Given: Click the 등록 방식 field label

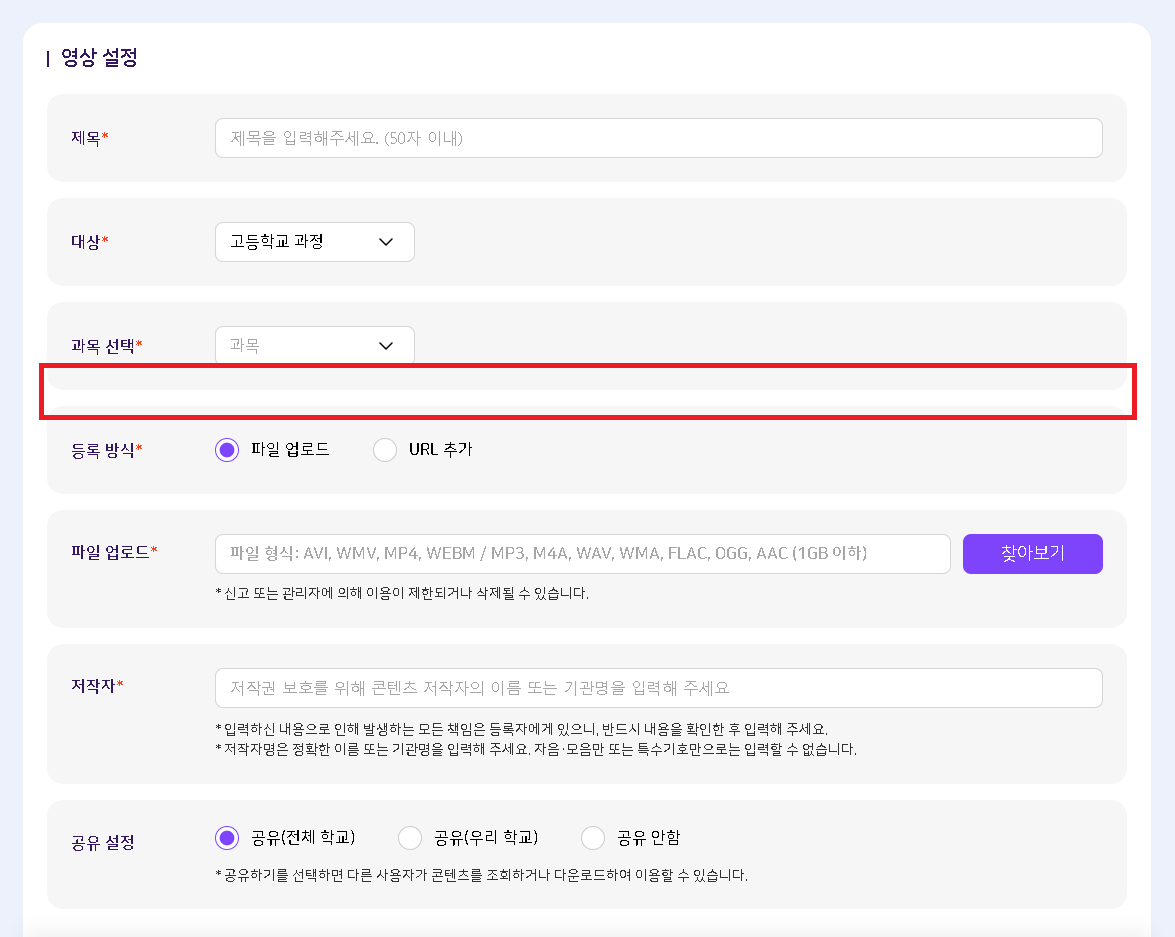Looking at the screenshot, I should point(103,450).
